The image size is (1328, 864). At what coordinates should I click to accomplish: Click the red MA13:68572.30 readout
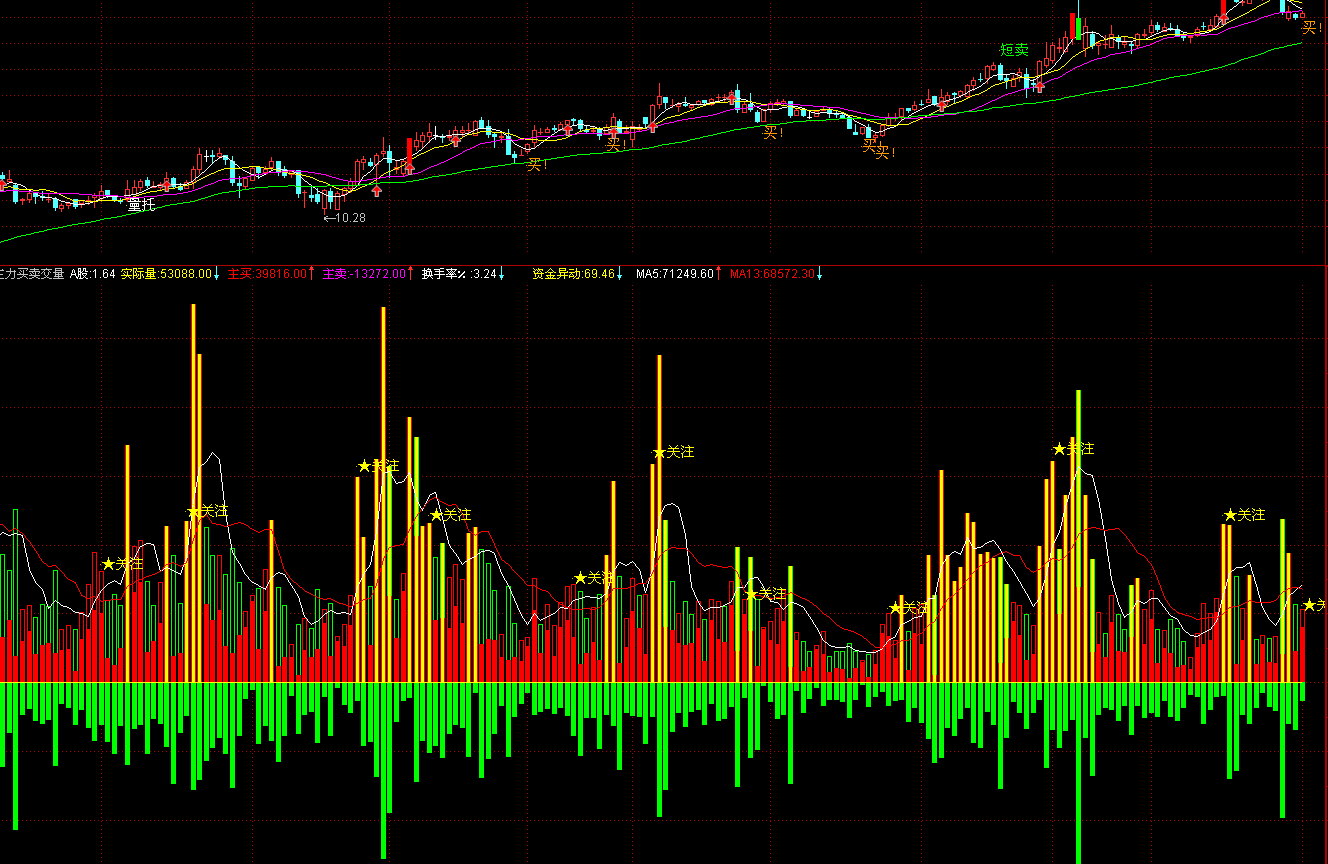point(772,273)
